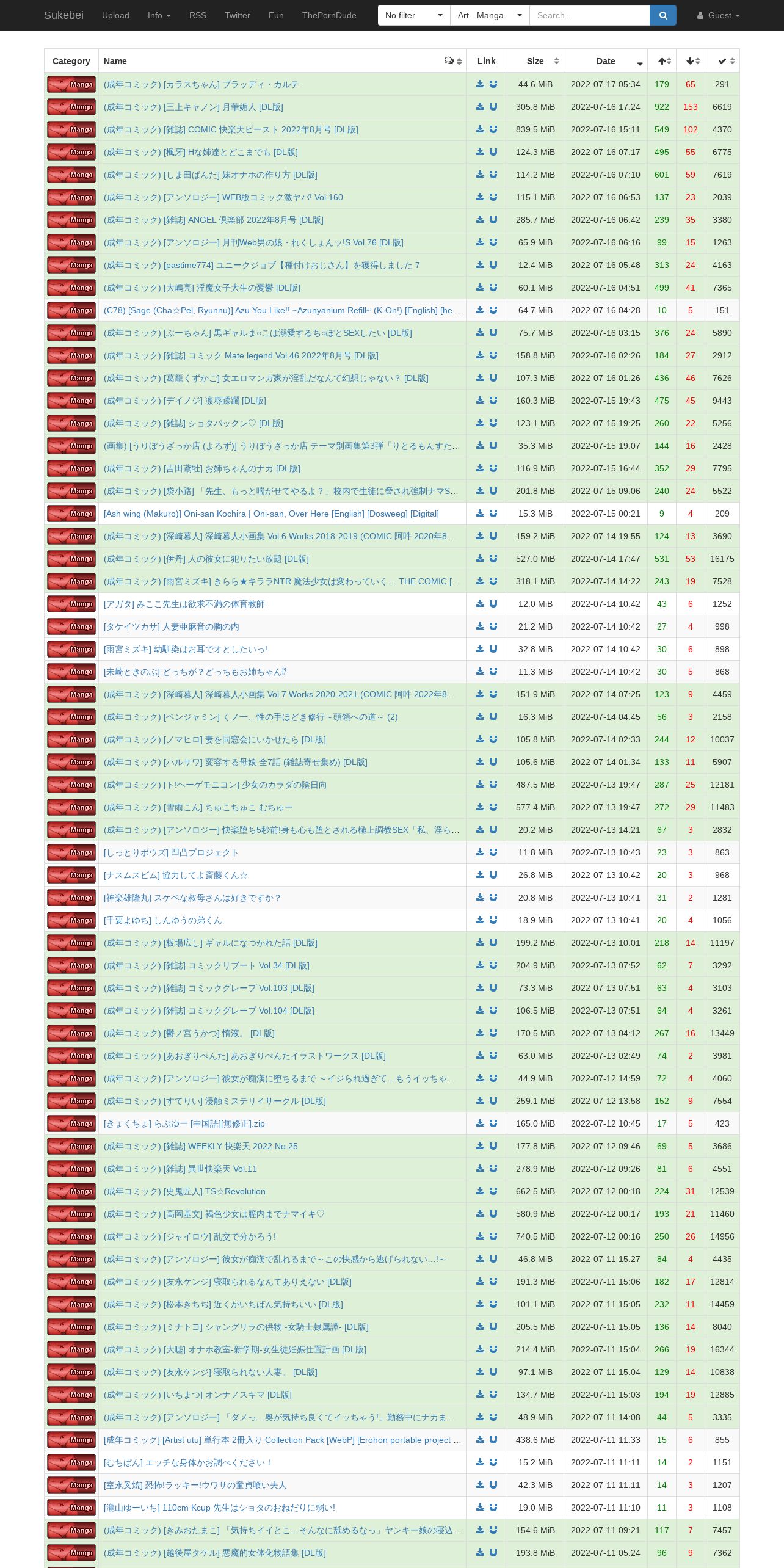Screen dimensions: 784x1568
Task: Download torrent for COMIC Mate legend Vol.46 row
Action: [480, 355]
